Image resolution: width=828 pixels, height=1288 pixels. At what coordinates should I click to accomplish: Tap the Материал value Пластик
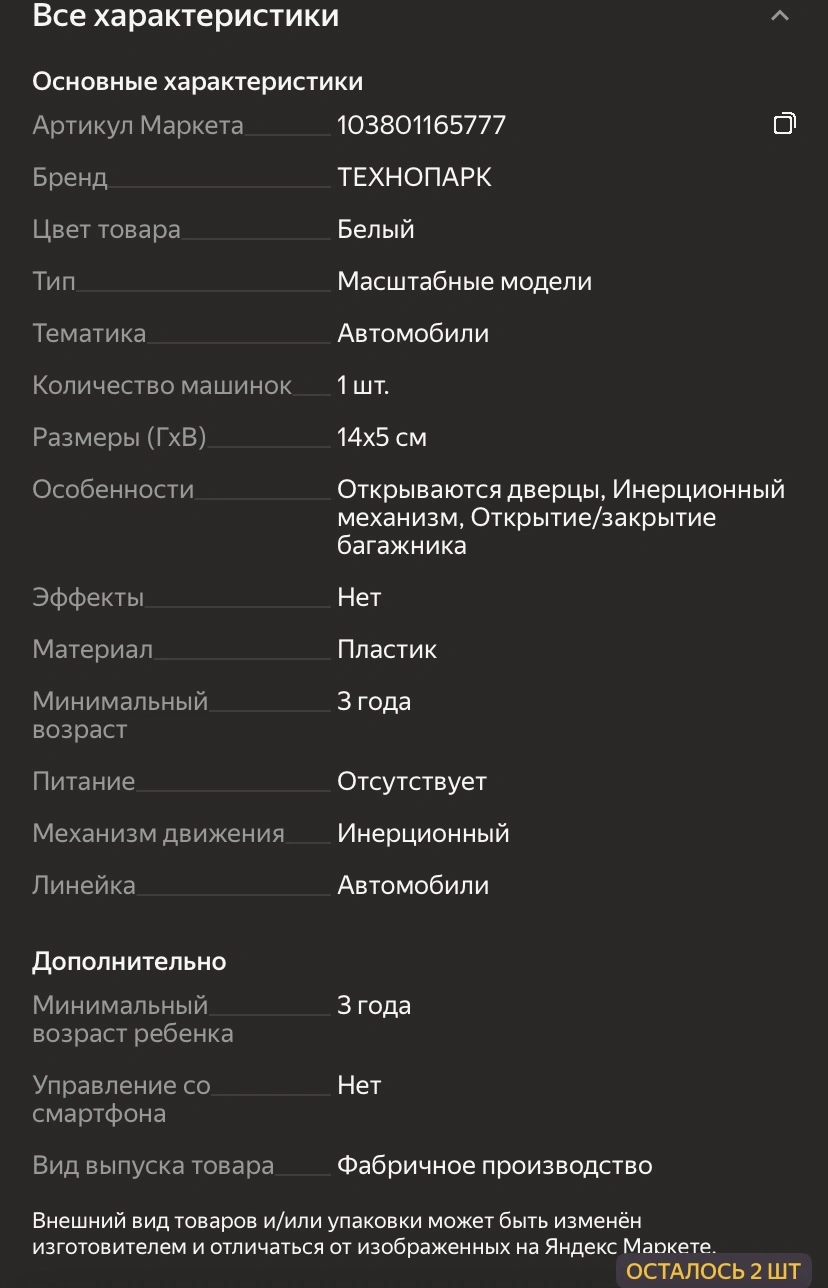(387, 649)
